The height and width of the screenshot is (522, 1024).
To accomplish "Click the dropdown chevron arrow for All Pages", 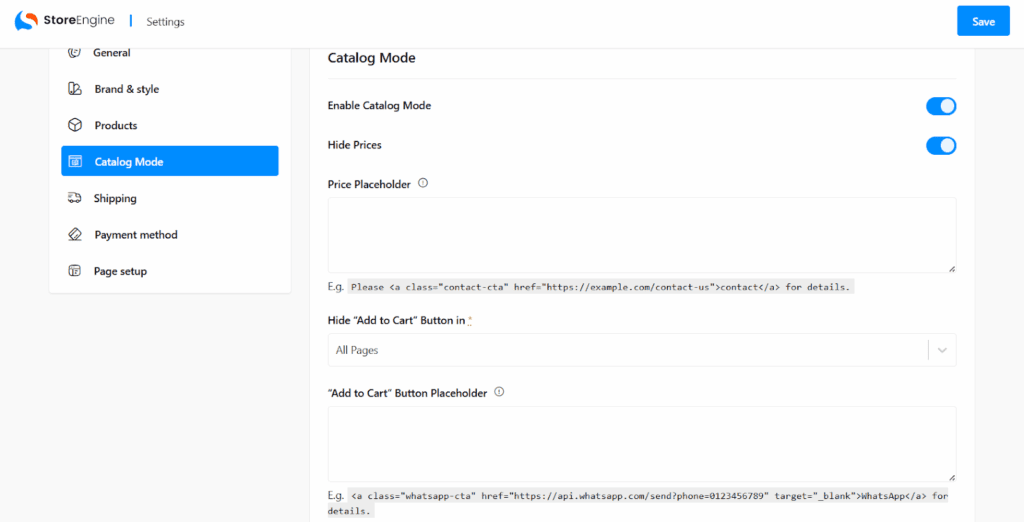I will pyautogui.click(x=942, y=350).
